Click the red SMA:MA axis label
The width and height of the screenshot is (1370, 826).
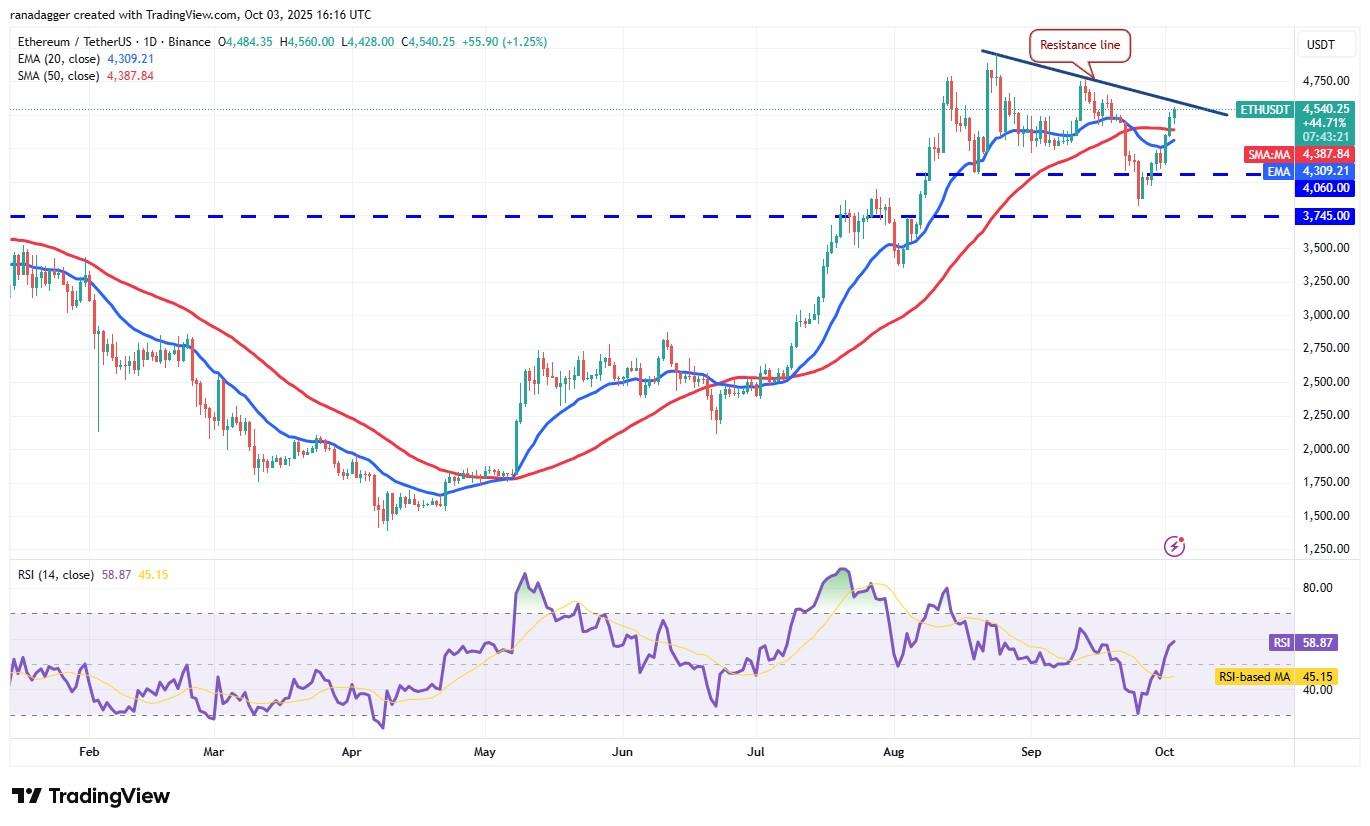click(1270, 155)
